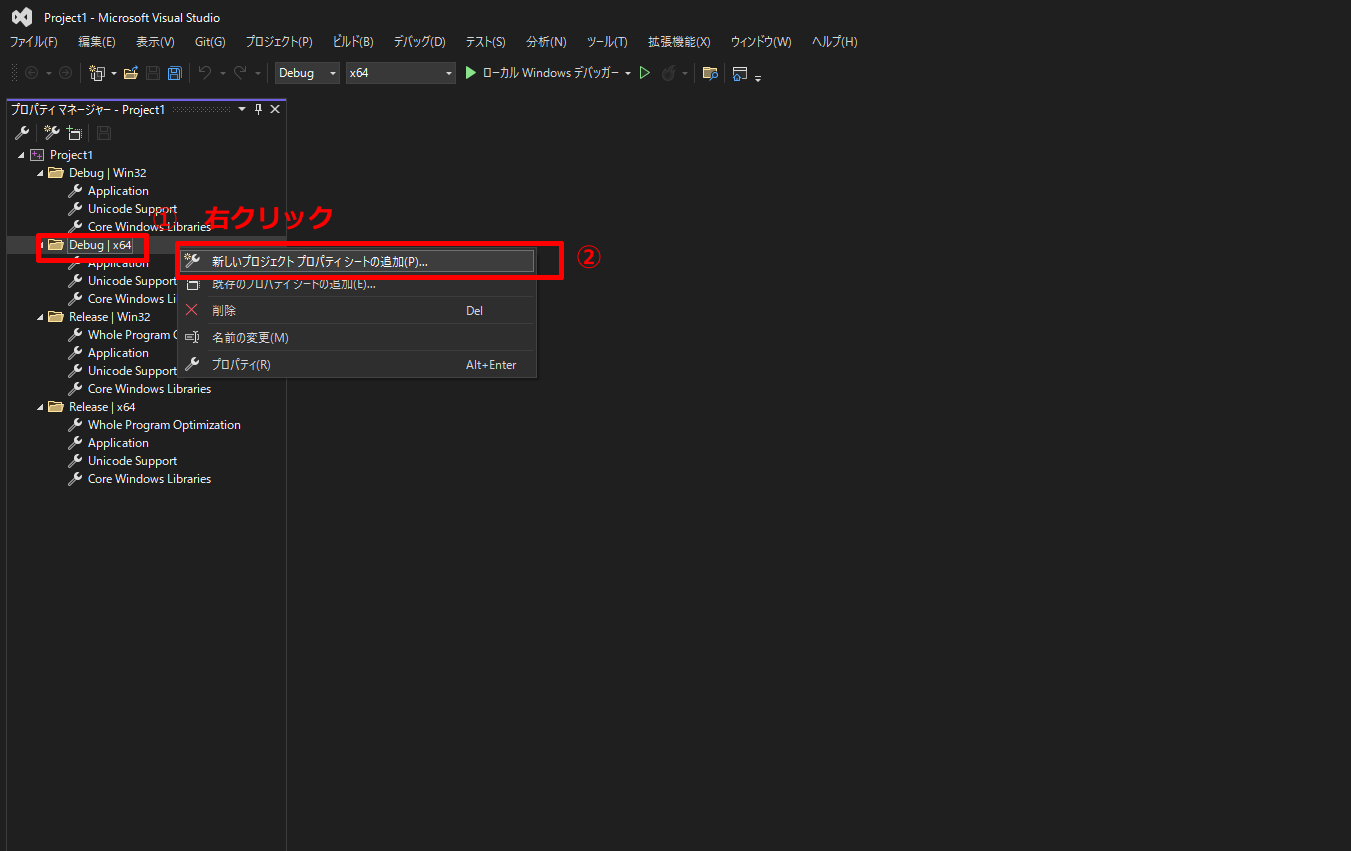Open the x64 solution platform dropdown

point(400,73)
